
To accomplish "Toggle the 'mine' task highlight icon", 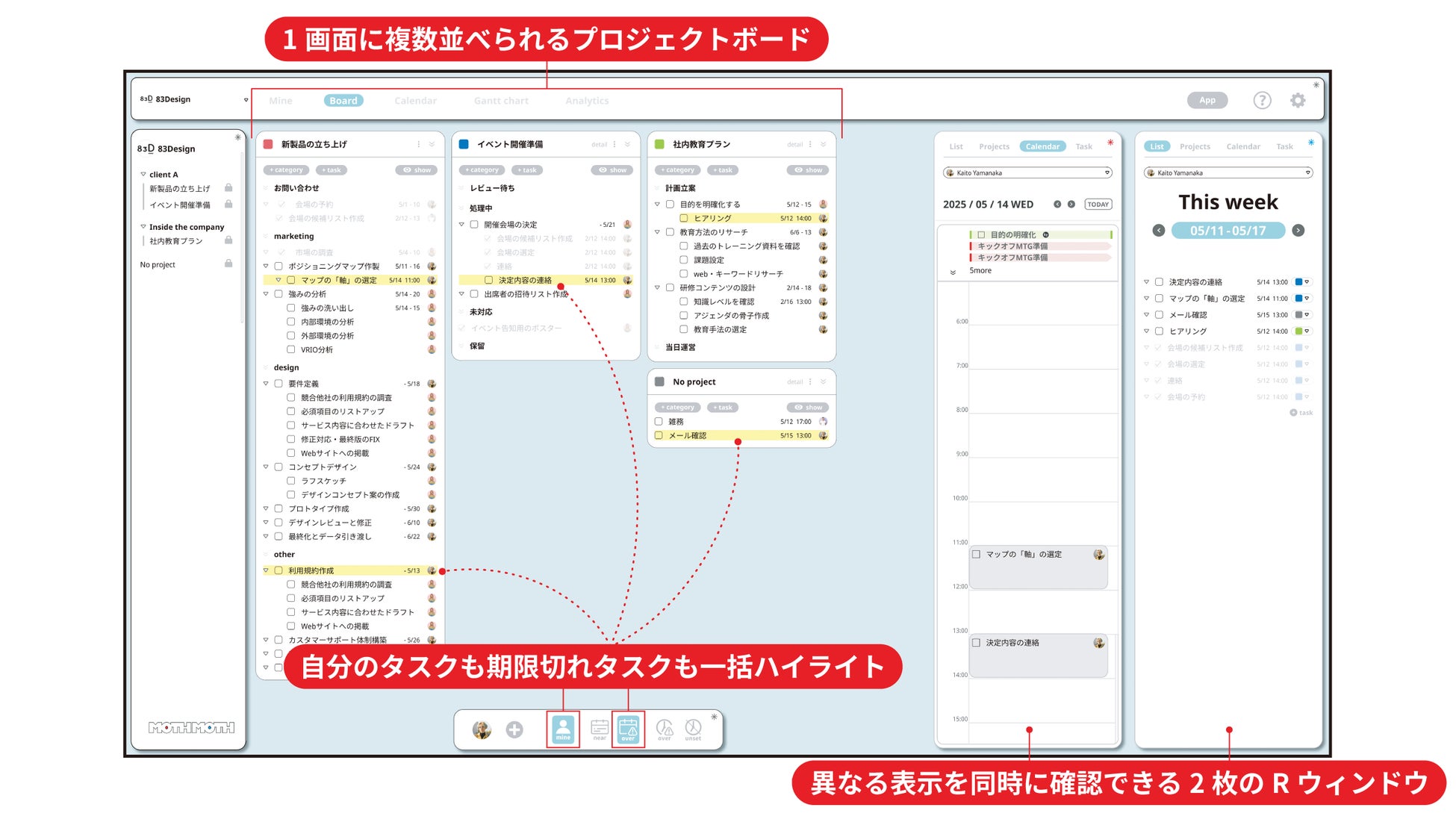I will (x=563, y=729).
